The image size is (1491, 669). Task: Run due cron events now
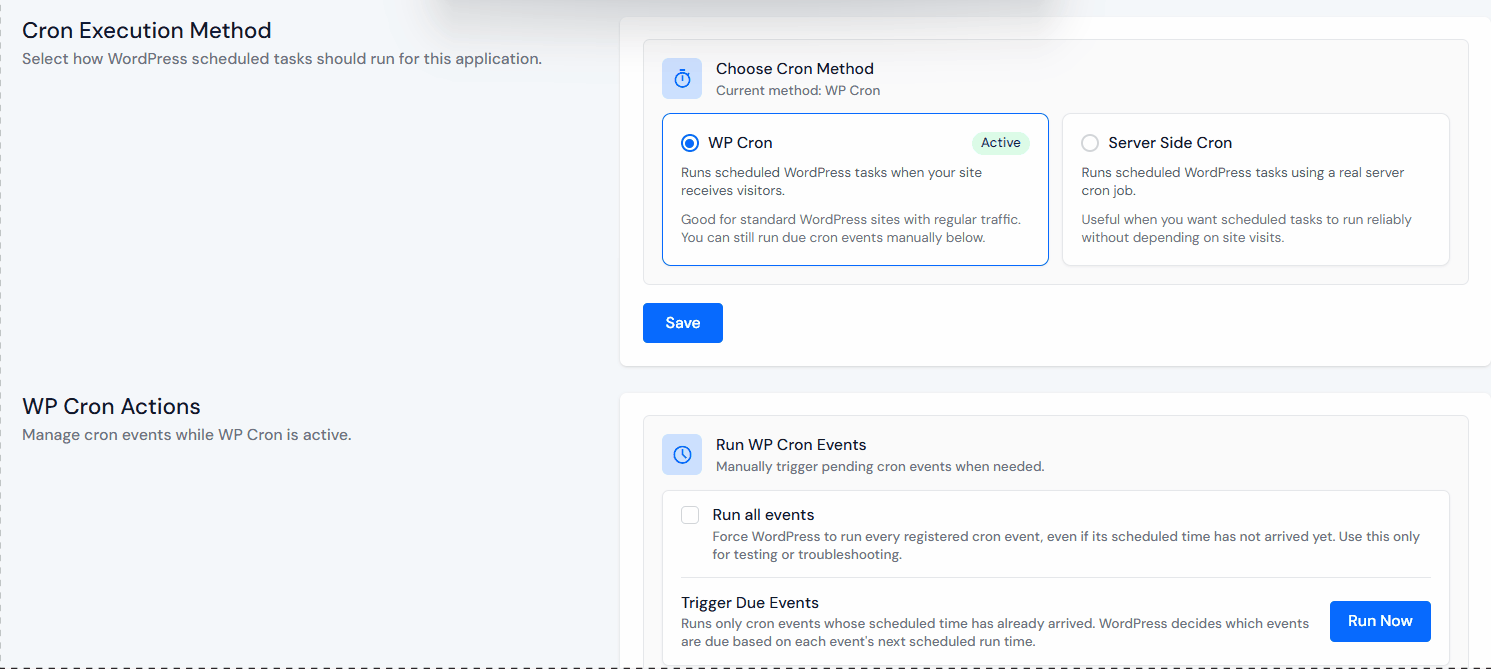(x=1380, y=621)
